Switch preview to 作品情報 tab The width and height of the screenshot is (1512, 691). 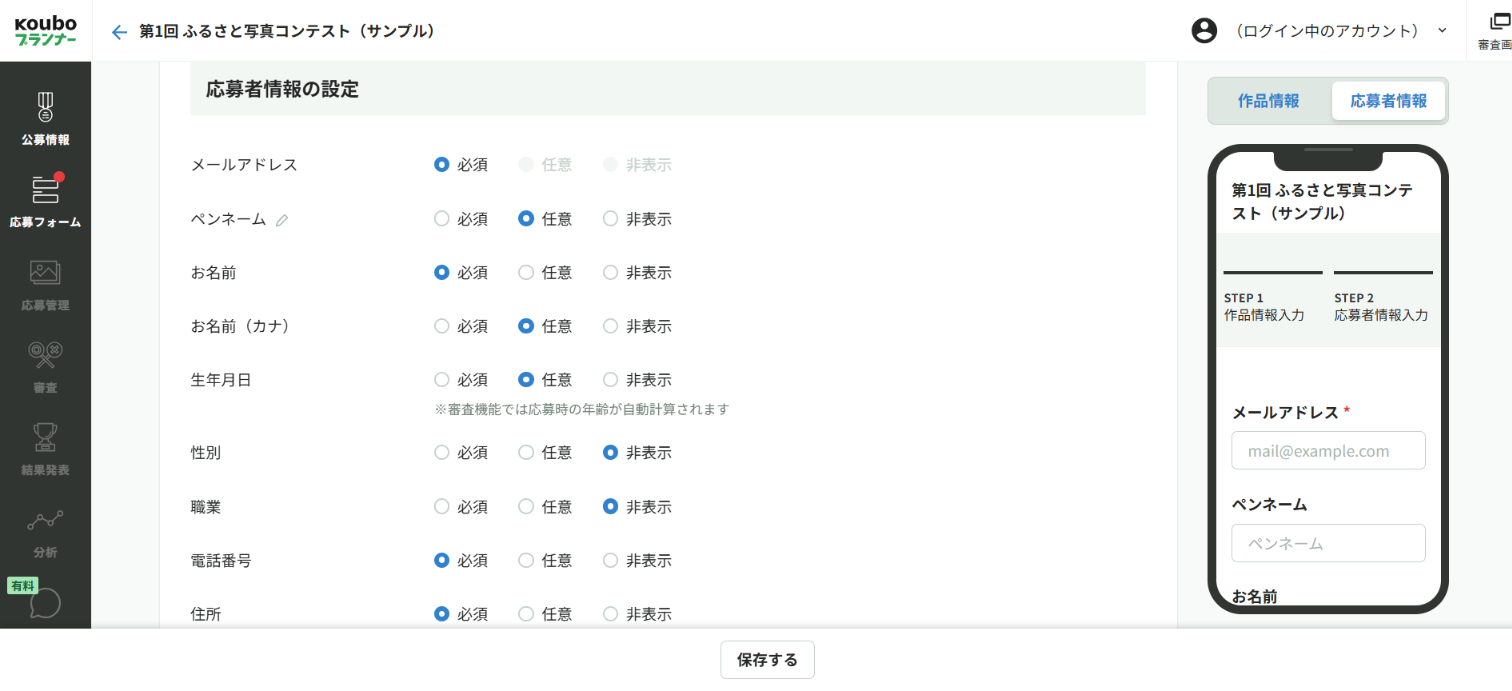(x=1269, y=101)
